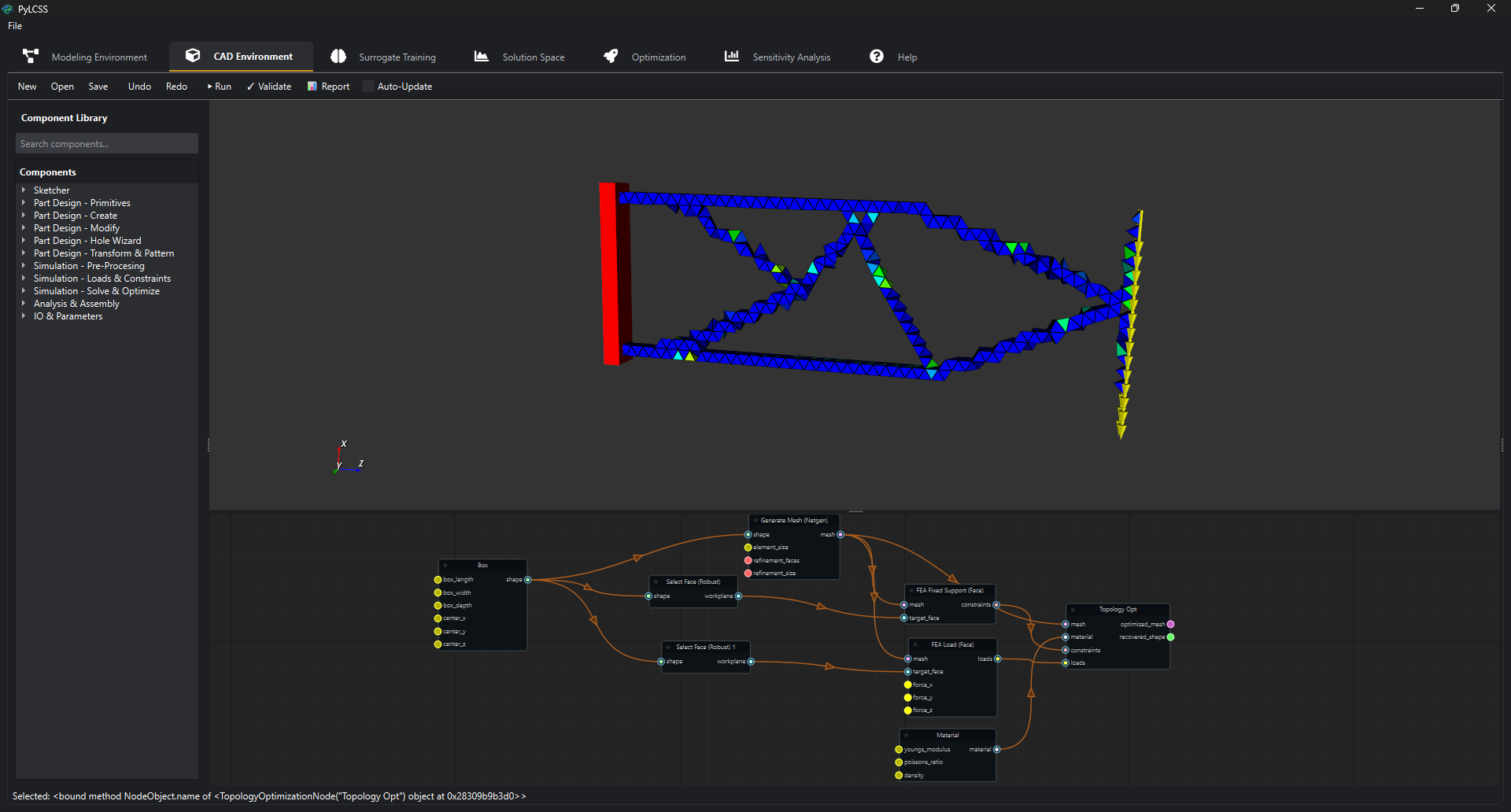The image size is (1511, 812).
Task: Click the Solution Space chart icon
Action: point(482,57)
